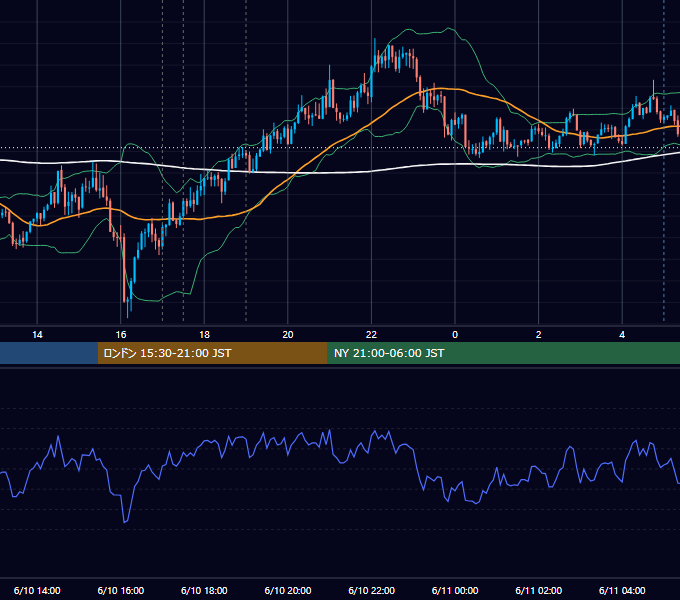Viewport: 680px width, 600px height.
Task: Click the 14 hour label on price chart axis
Action: [37, 335]
